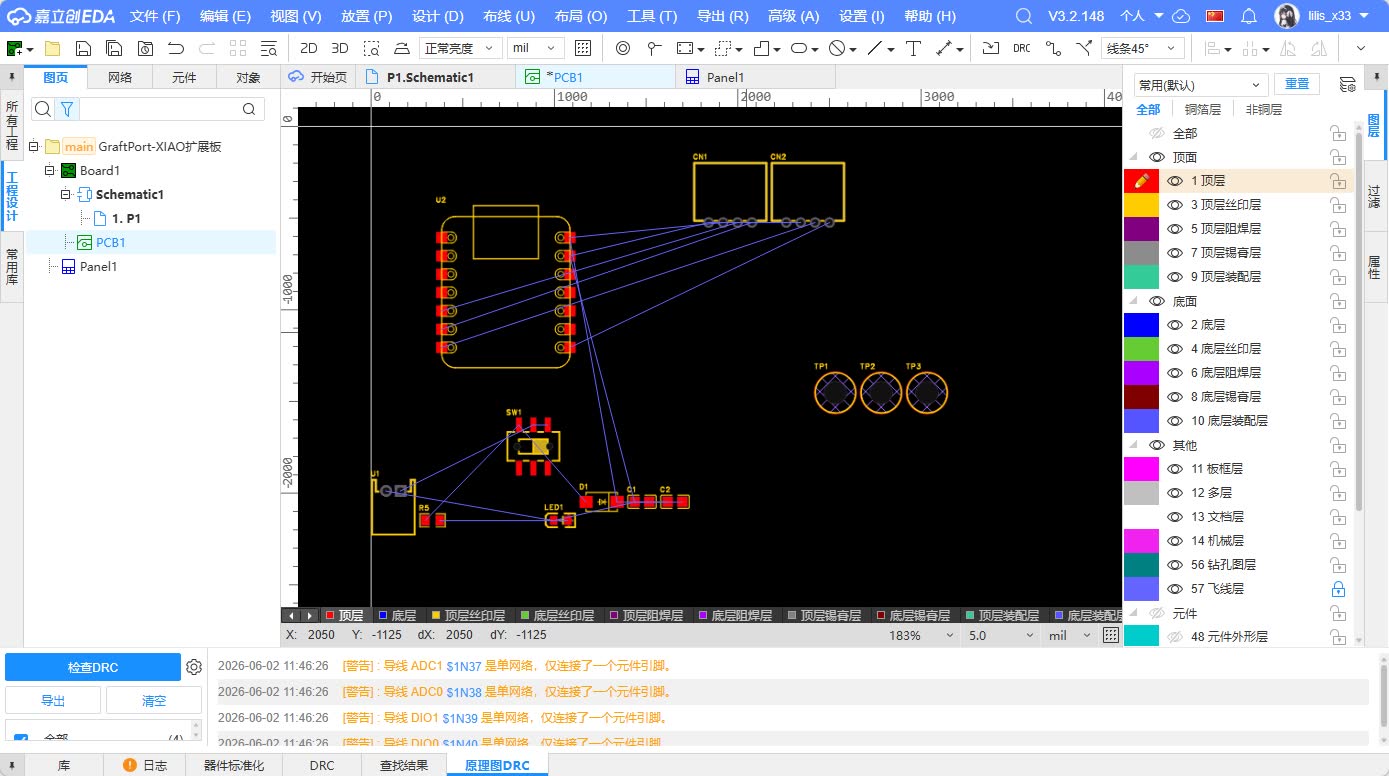The image size is (1389, 776).
Task: Toggle visibility of 2 底层 layer
Action: pos(1174,325)
